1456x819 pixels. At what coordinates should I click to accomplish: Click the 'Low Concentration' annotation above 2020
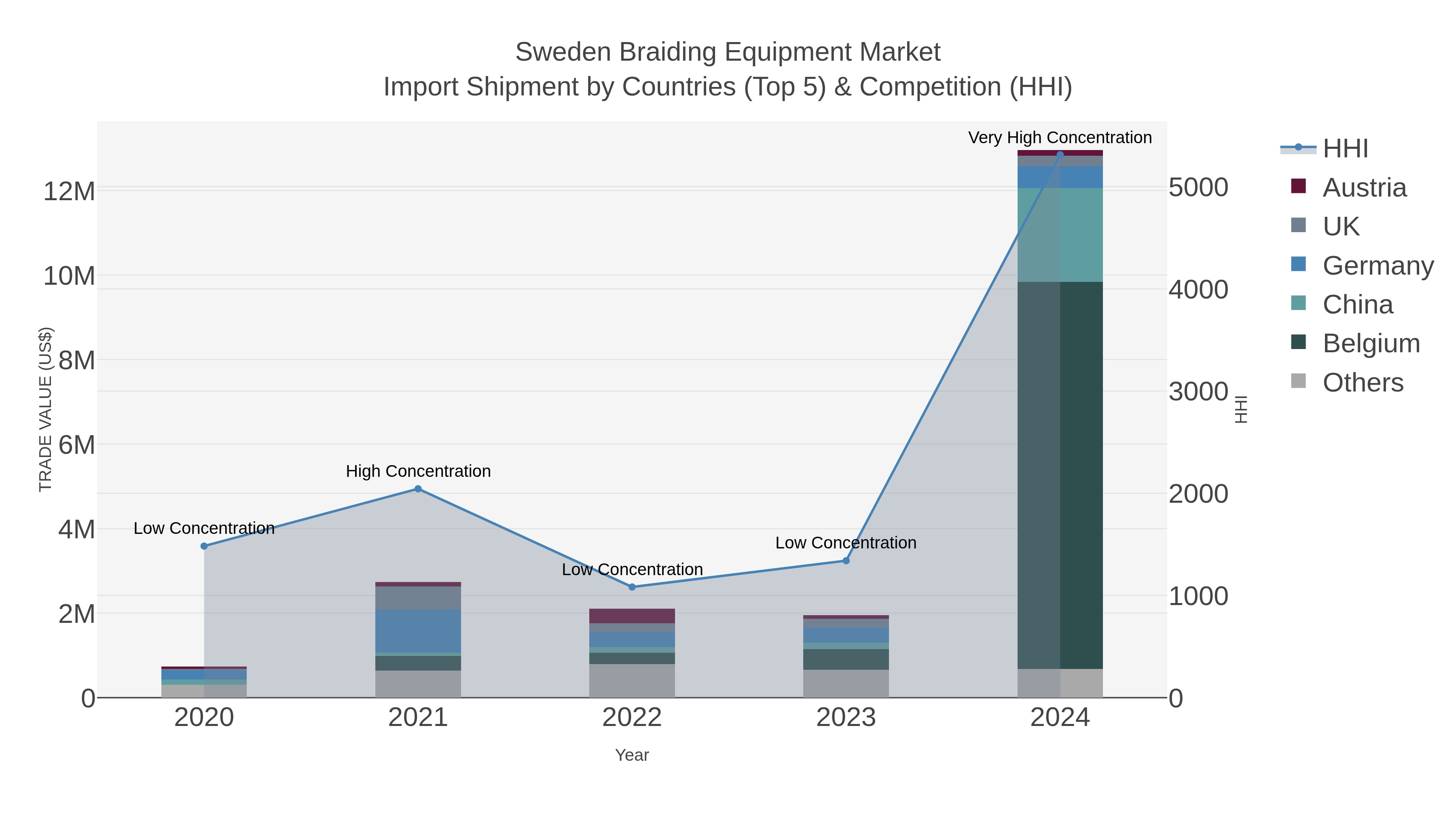tap(204, 528)
